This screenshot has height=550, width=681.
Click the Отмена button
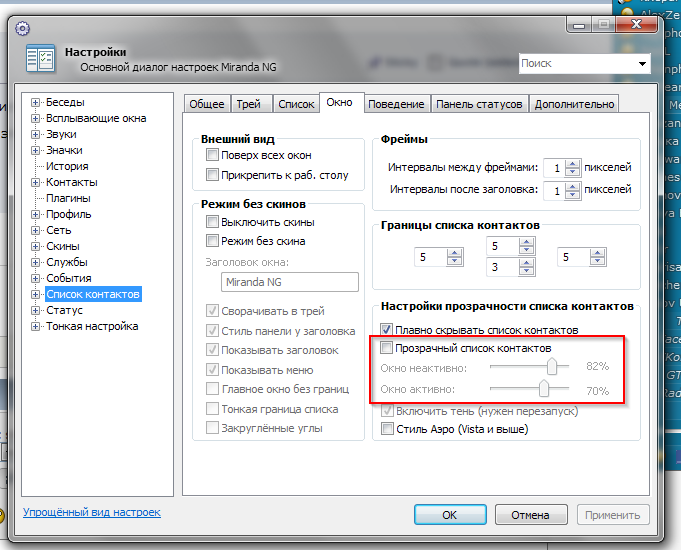[x=529, y=515]
